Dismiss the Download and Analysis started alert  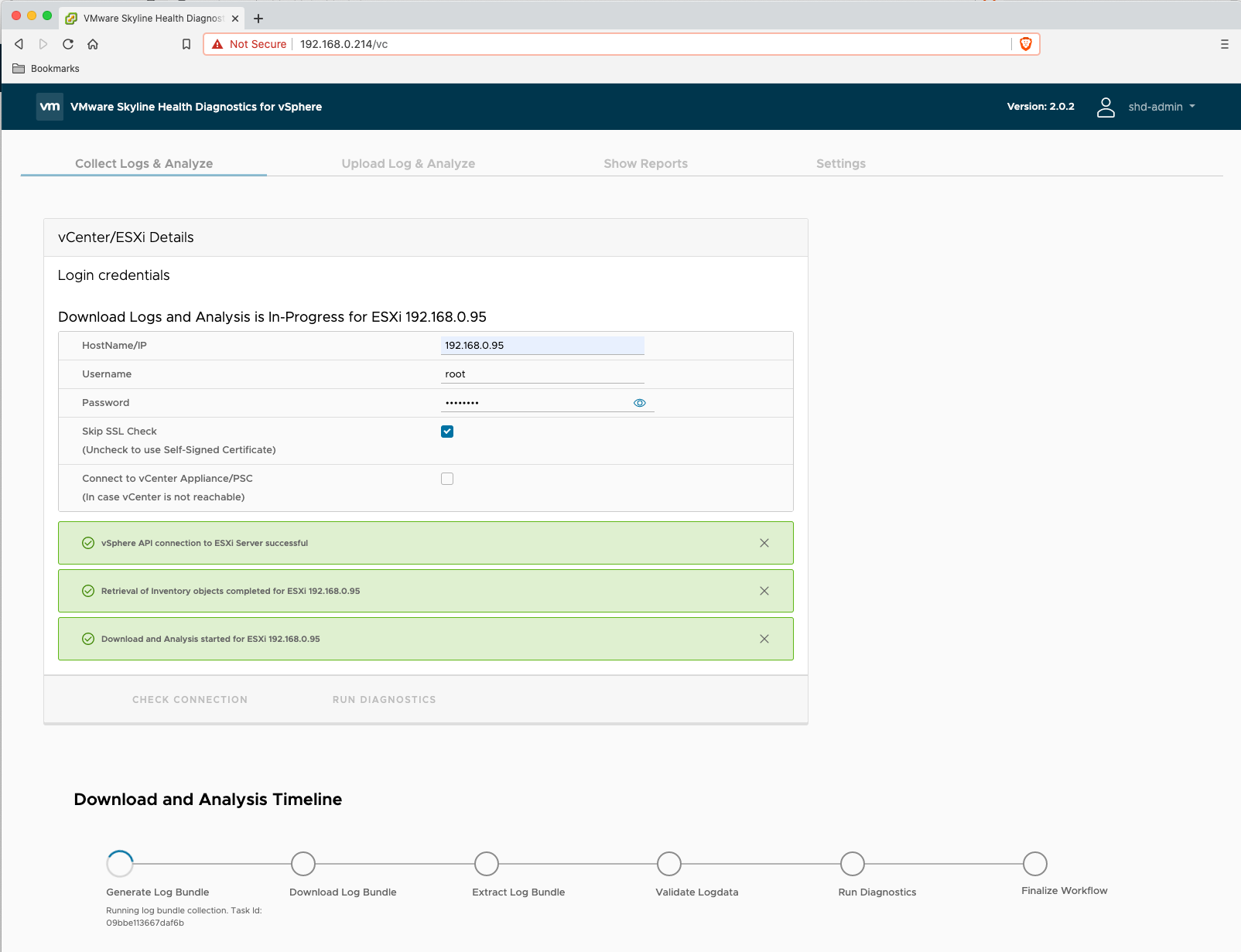coord(764,639)
